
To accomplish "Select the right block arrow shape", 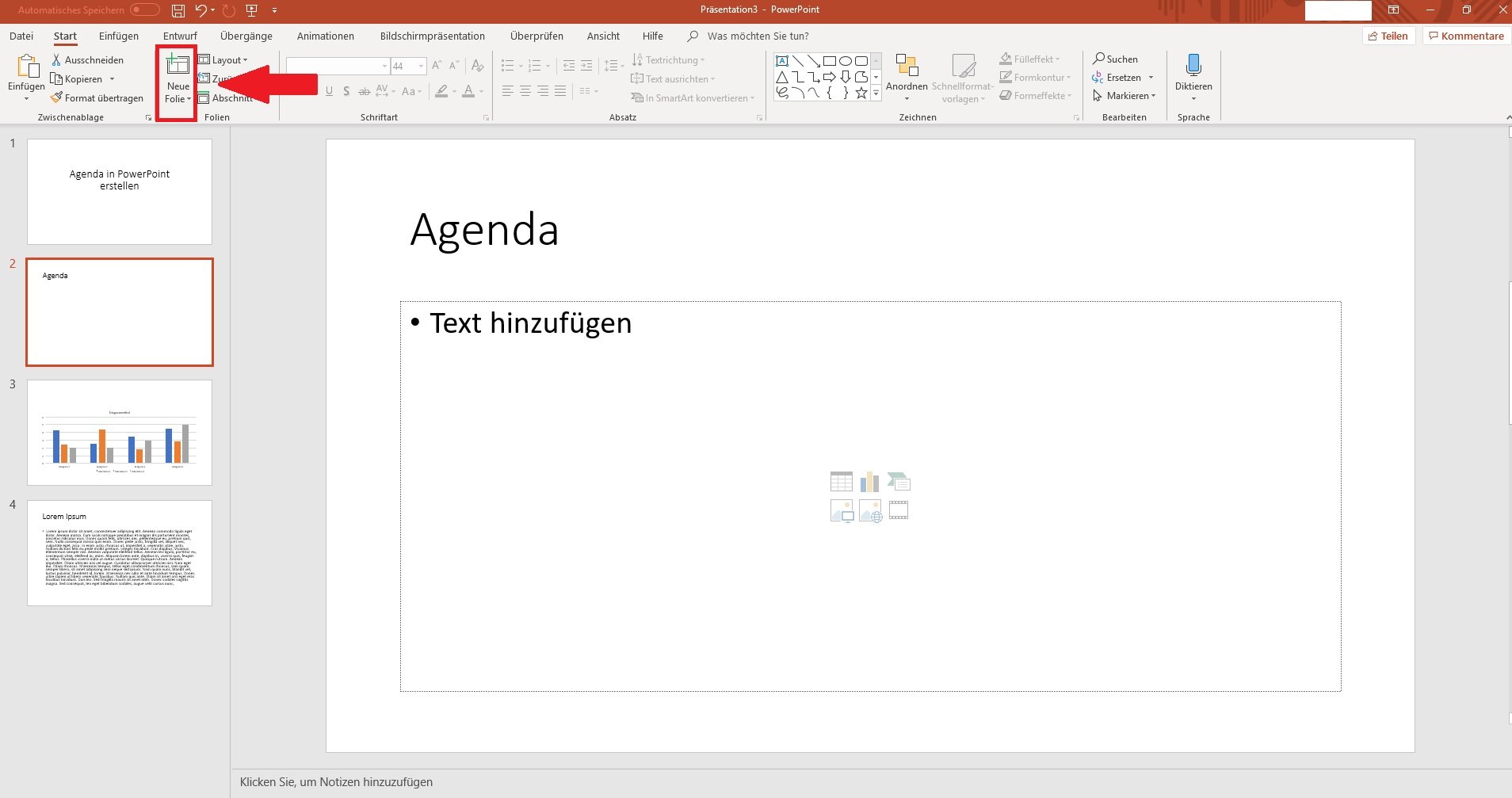I will point(830,77).
